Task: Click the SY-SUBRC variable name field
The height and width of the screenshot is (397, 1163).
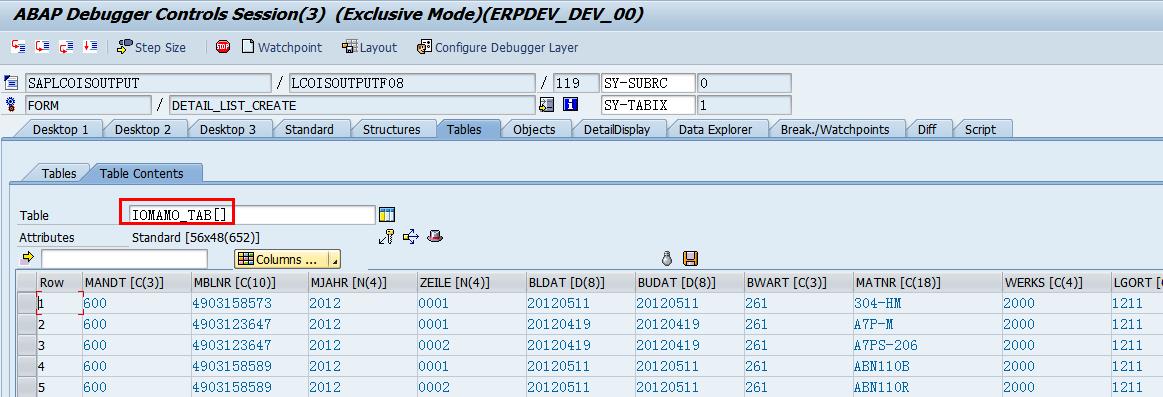Action: (648, 82)
